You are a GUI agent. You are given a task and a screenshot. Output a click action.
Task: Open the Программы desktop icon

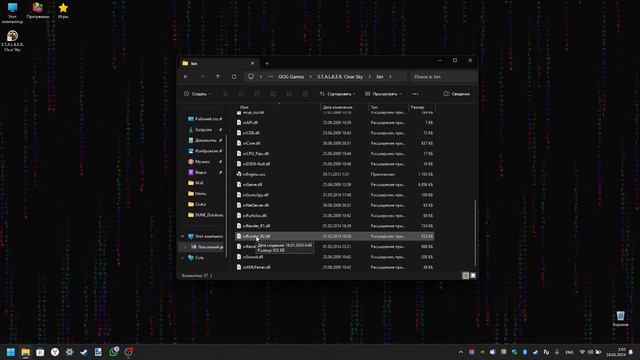38,11
